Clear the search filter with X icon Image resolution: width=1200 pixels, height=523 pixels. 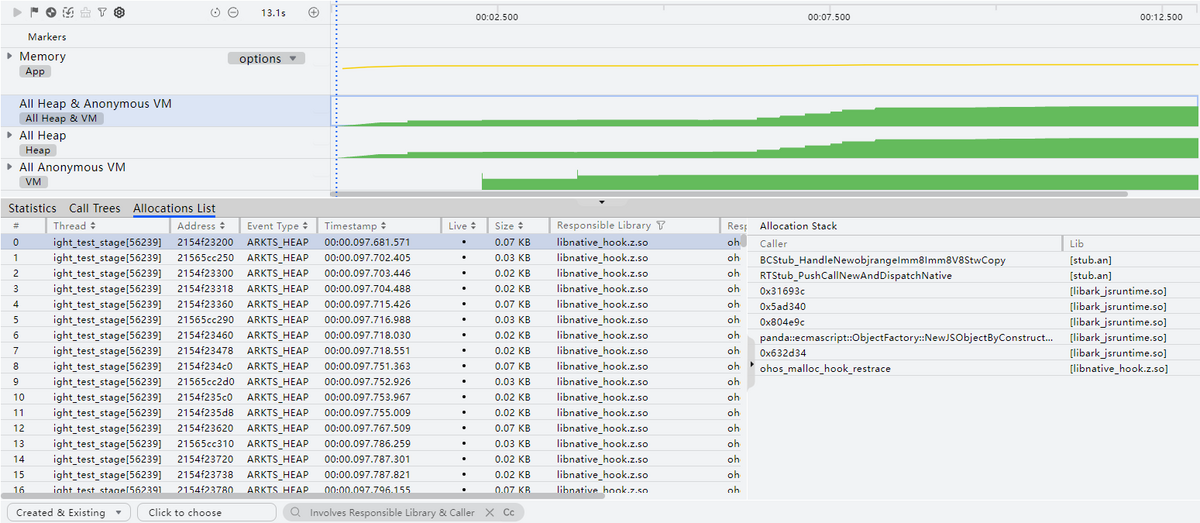[489, 512]
